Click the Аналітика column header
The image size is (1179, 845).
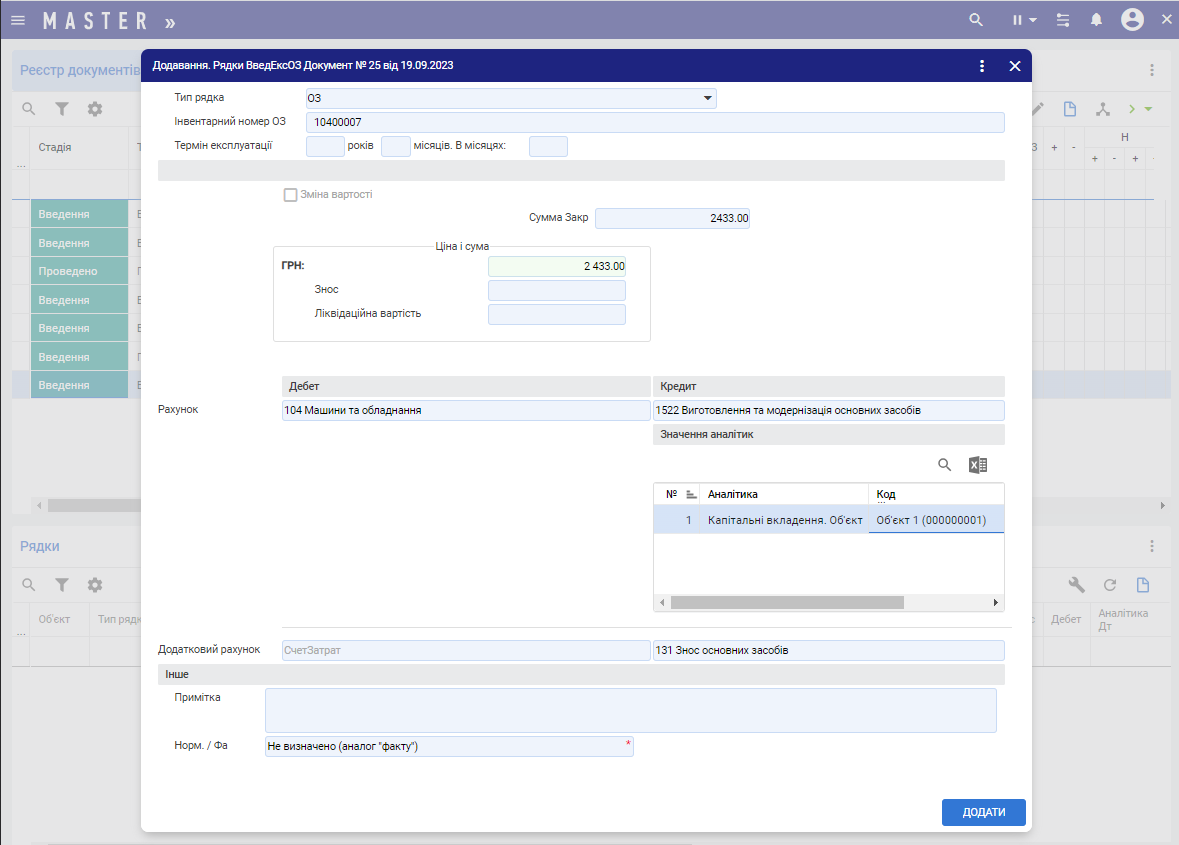785,494
